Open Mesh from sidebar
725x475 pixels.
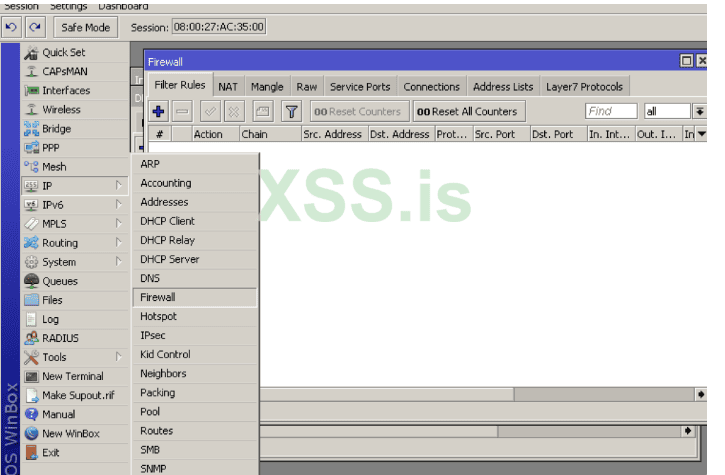click(75, 167)
